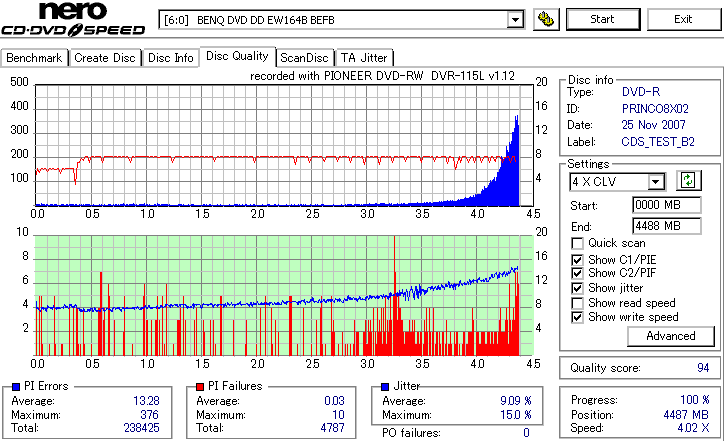The image size is (724, 441).
Task: Enable the Show read speed checkbox
Action: point(577,303)
